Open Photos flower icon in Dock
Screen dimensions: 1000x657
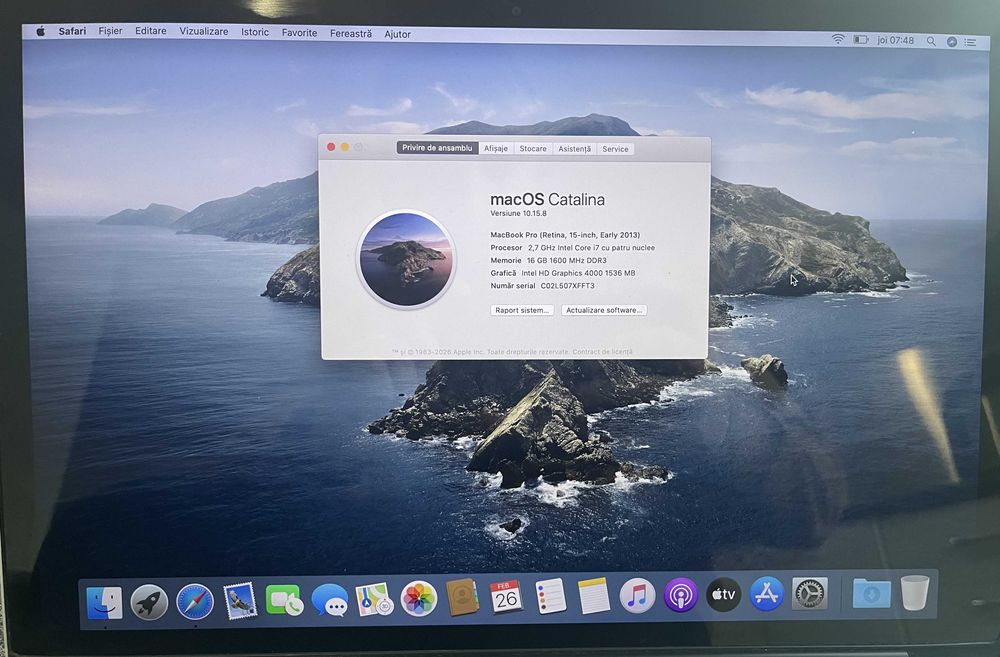tap(419, 598)
